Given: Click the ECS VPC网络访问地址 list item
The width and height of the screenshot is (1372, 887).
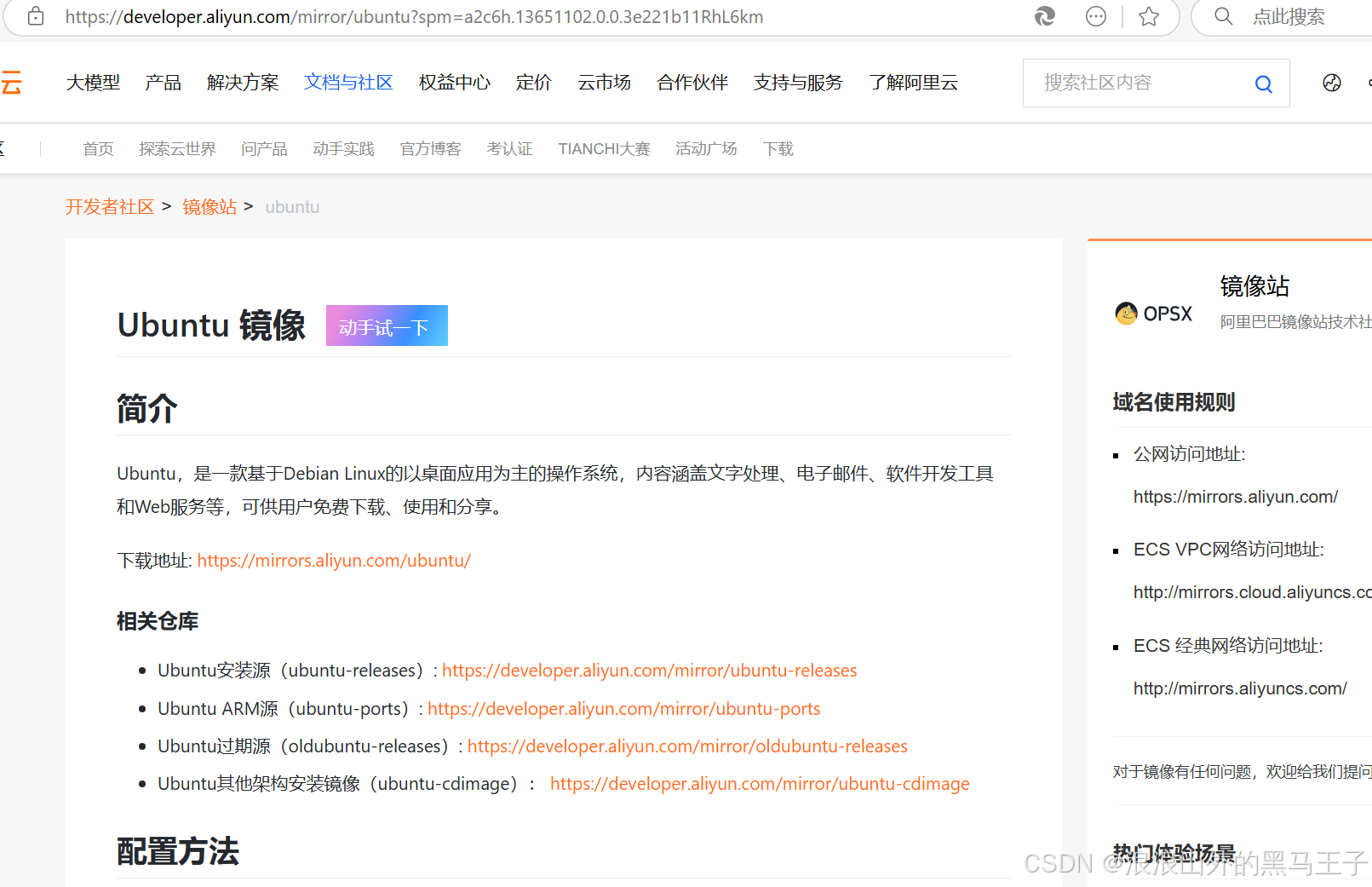Looking at the screenshot, I should coord(1229,550).
